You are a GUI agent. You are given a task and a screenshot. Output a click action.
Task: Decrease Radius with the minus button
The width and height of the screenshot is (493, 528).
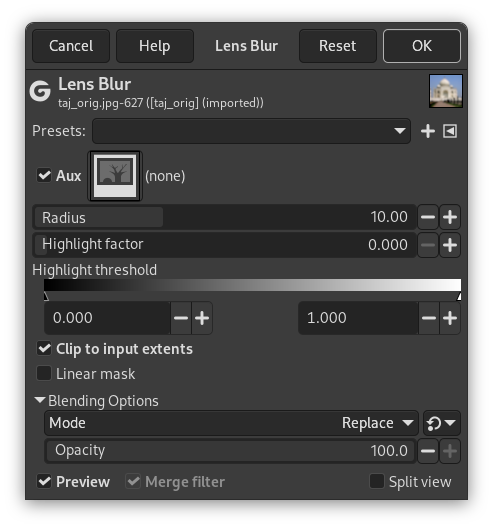click(x=428, y=217)
